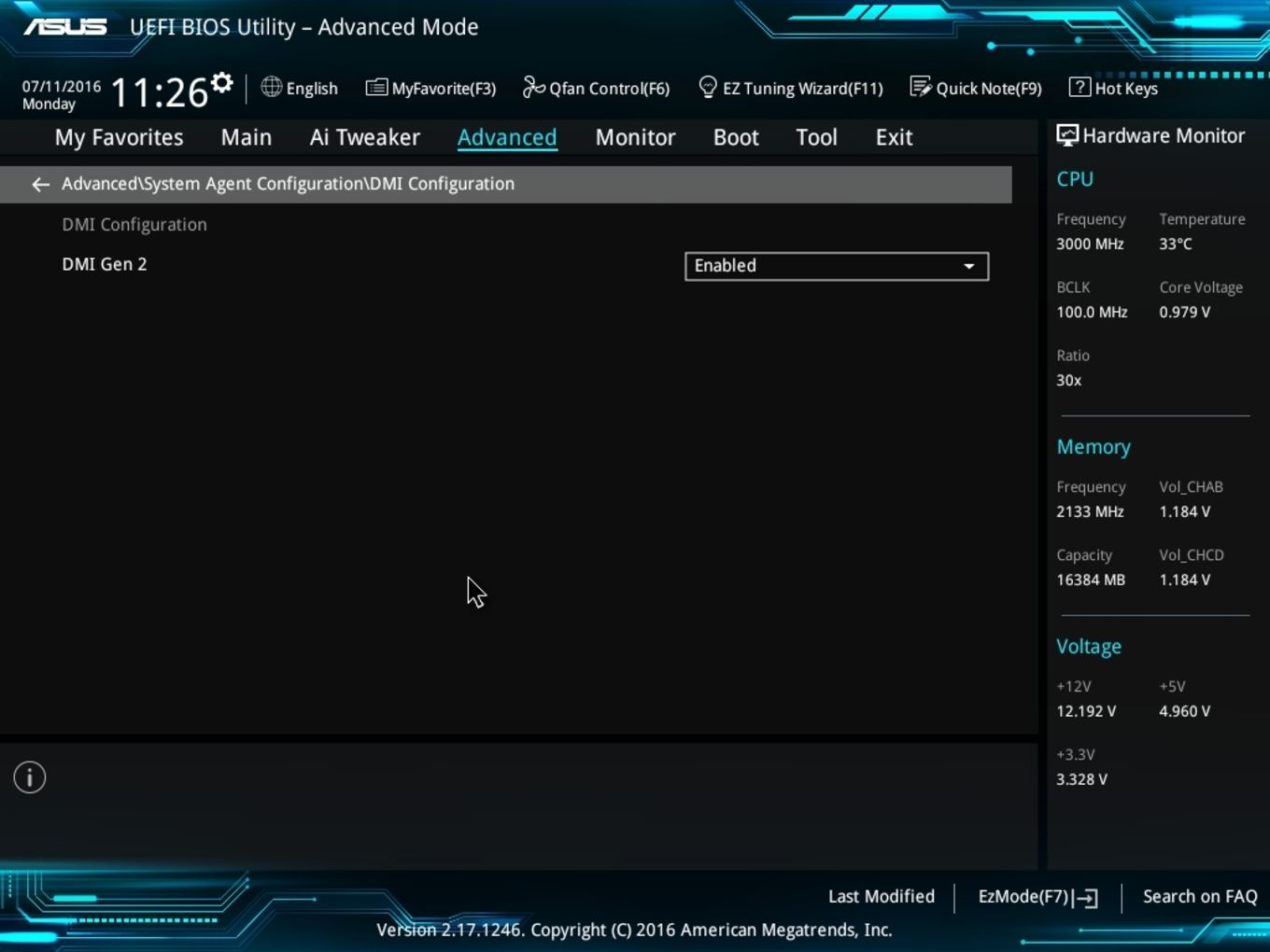The width and height of the screenshot is (1270, 952).
Task: Click the Hardware Monitor screen icon
Action: click(1067, 135)
